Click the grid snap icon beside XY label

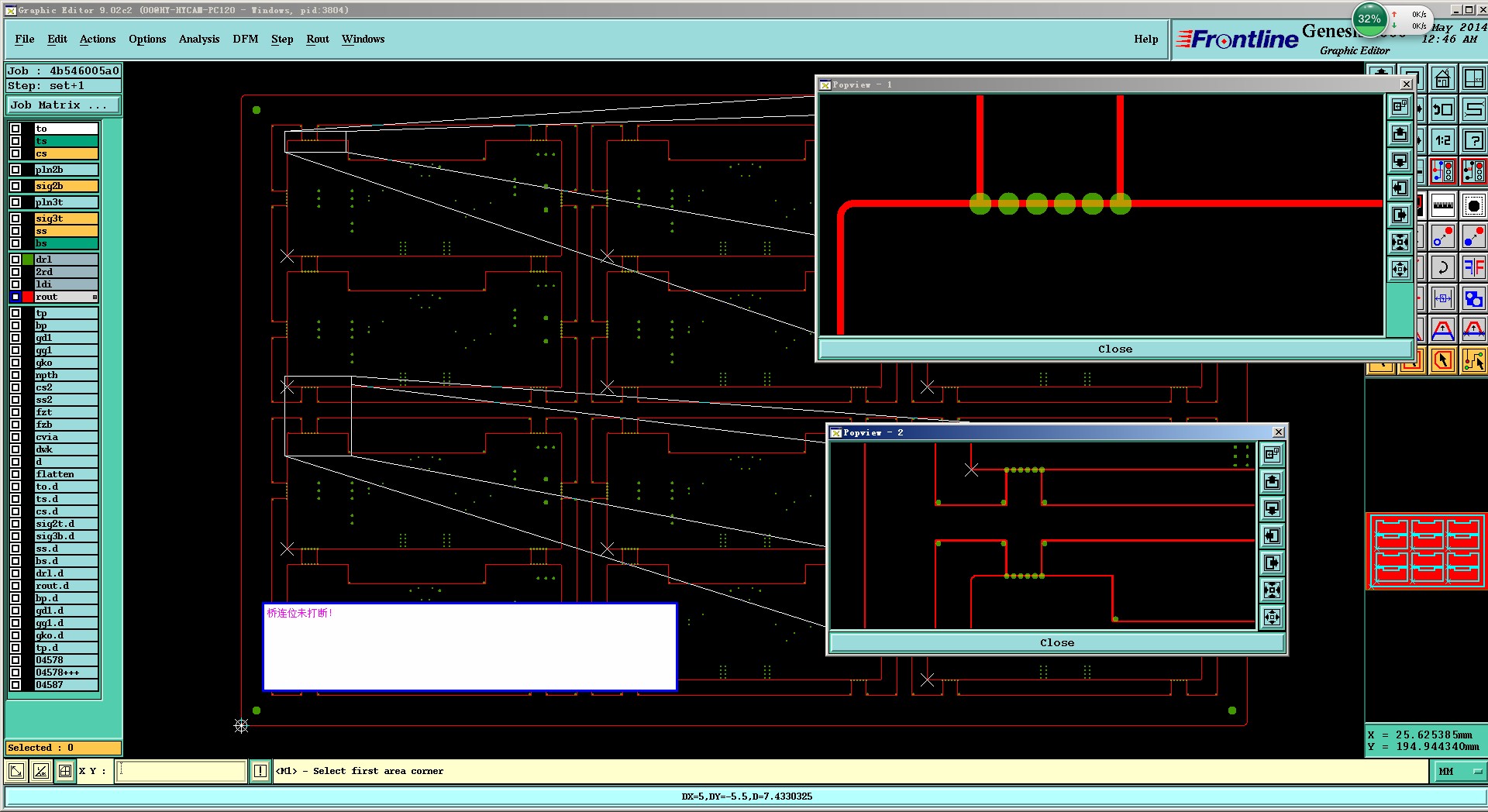65,771
